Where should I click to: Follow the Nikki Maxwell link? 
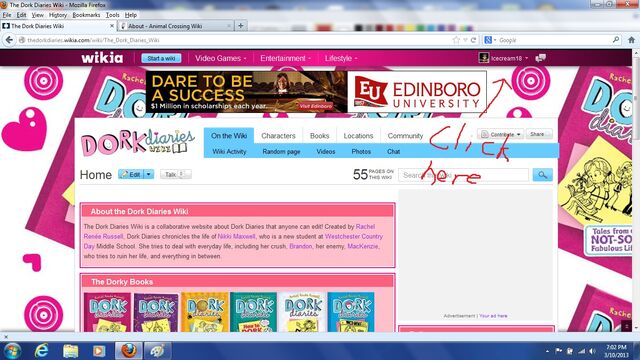click(x=236, y=236)
